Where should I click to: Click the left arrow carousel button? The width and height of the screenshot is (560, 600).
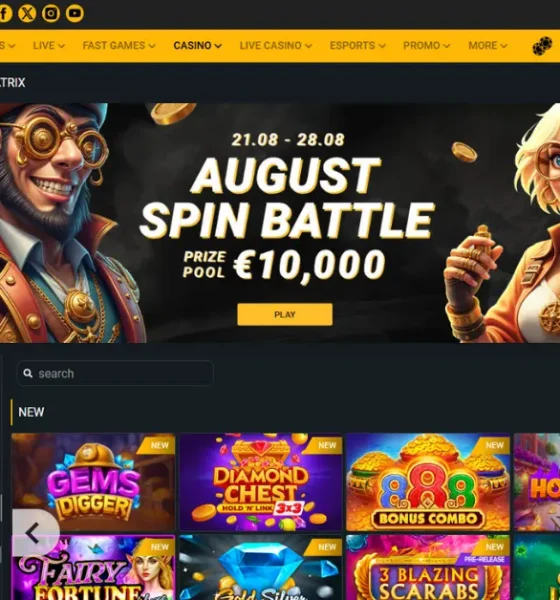[32, 533]
